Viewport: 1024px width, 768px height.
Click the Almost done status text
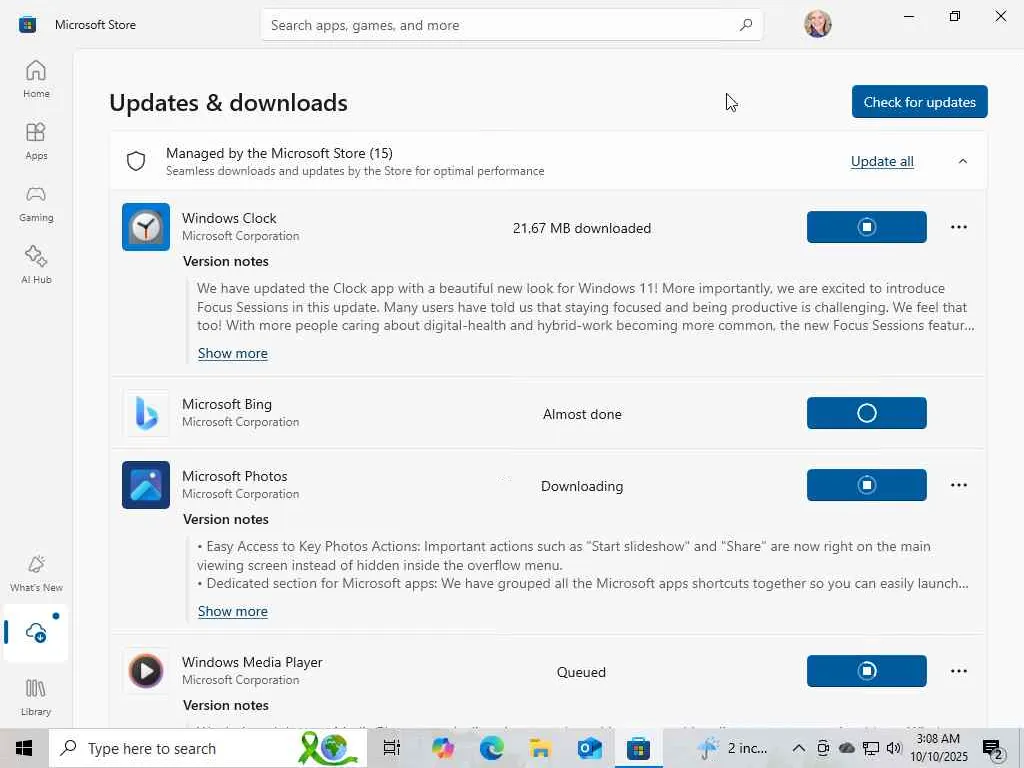582,414
